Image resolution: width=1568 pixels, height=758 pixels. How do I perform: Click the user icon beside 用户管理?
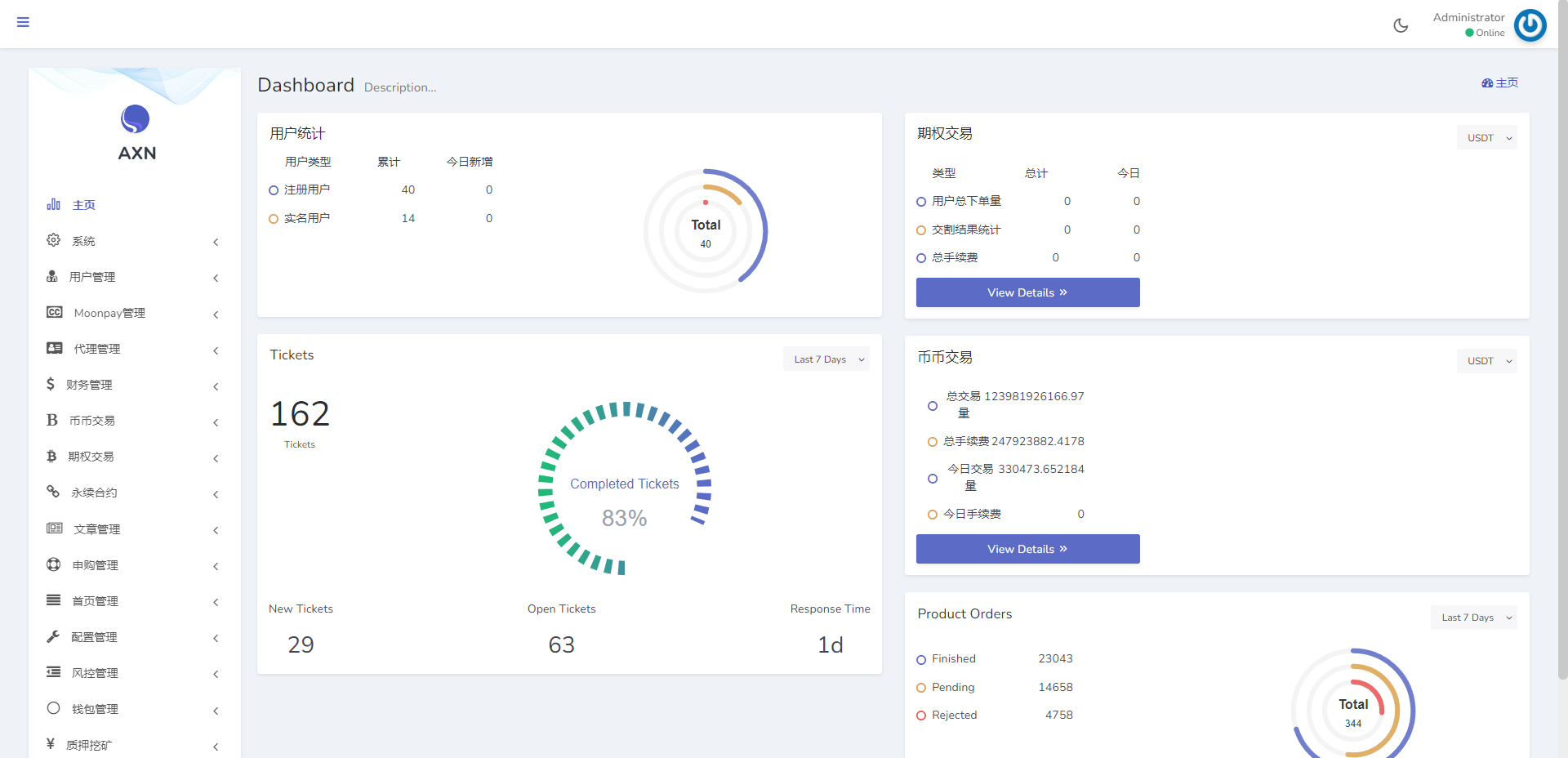[52, 277]
